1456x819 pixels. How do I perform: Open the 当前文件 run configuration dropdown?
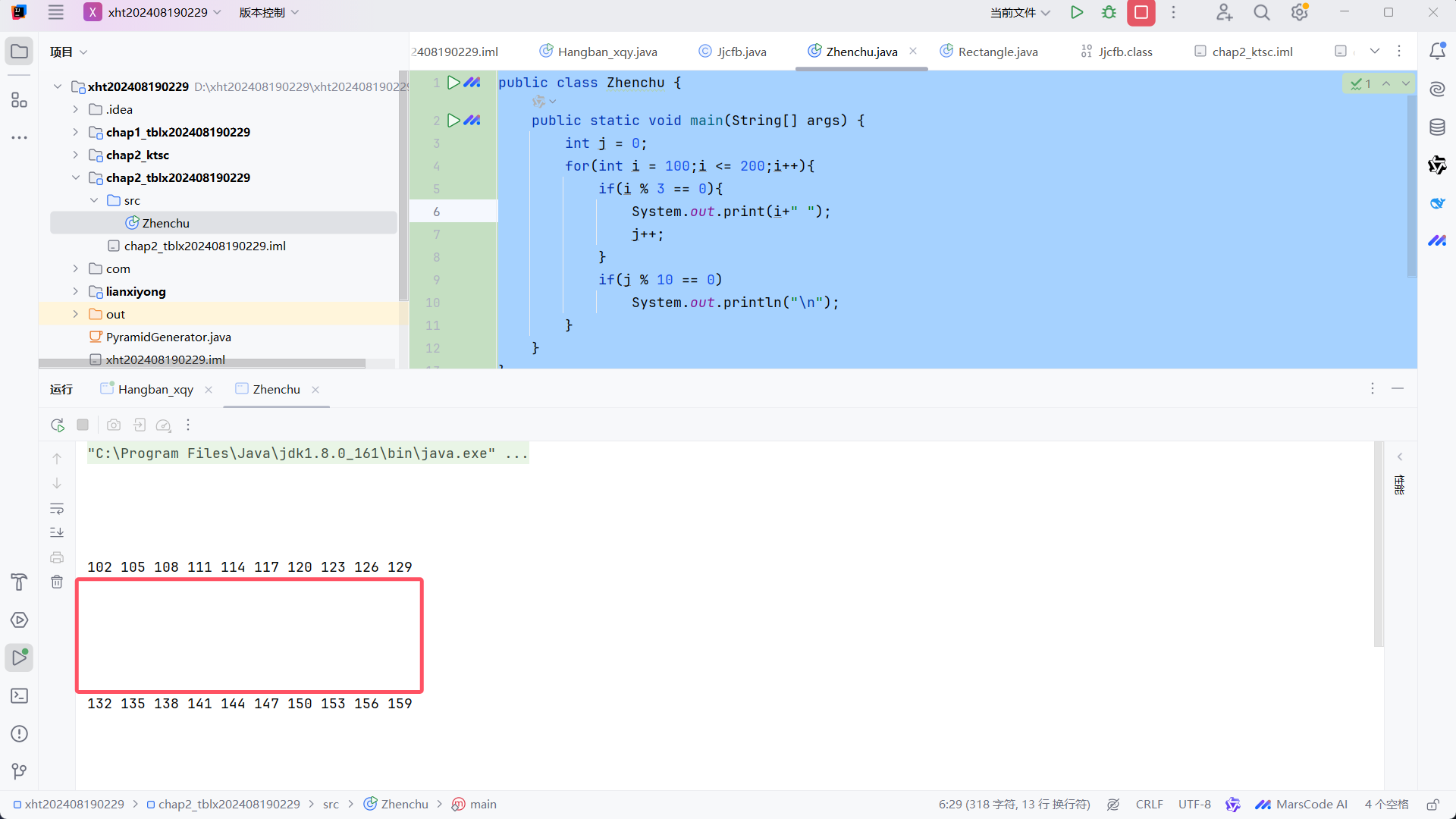pos(1020,12)
